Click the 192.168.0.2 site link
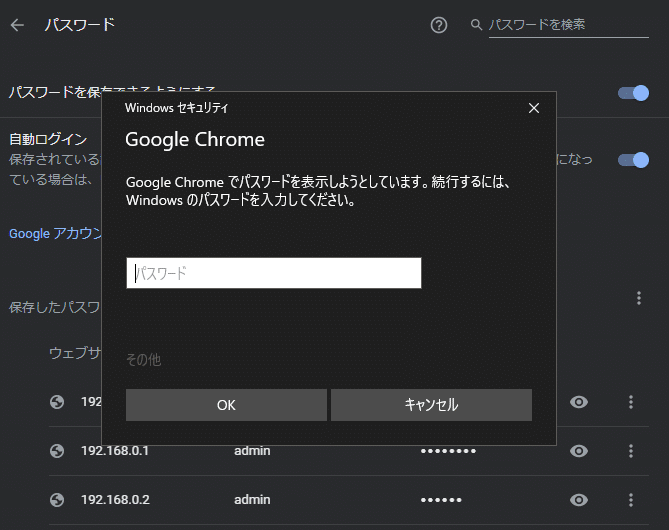669x530 pixels. tap(115, 500)
